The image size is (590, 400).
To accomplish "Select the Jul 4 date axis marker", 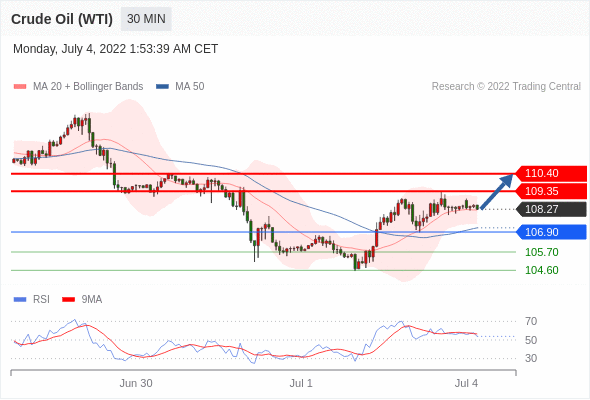I will pos(466,383).
